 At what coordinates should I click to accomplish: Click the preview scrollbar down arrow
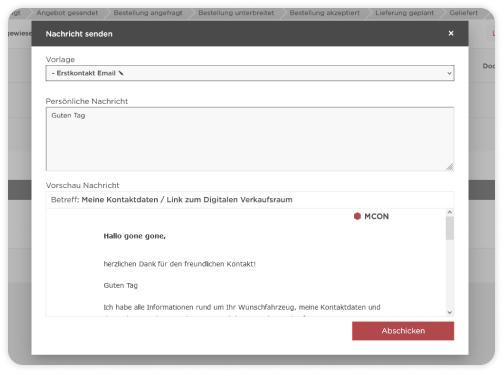click(450, 312)
